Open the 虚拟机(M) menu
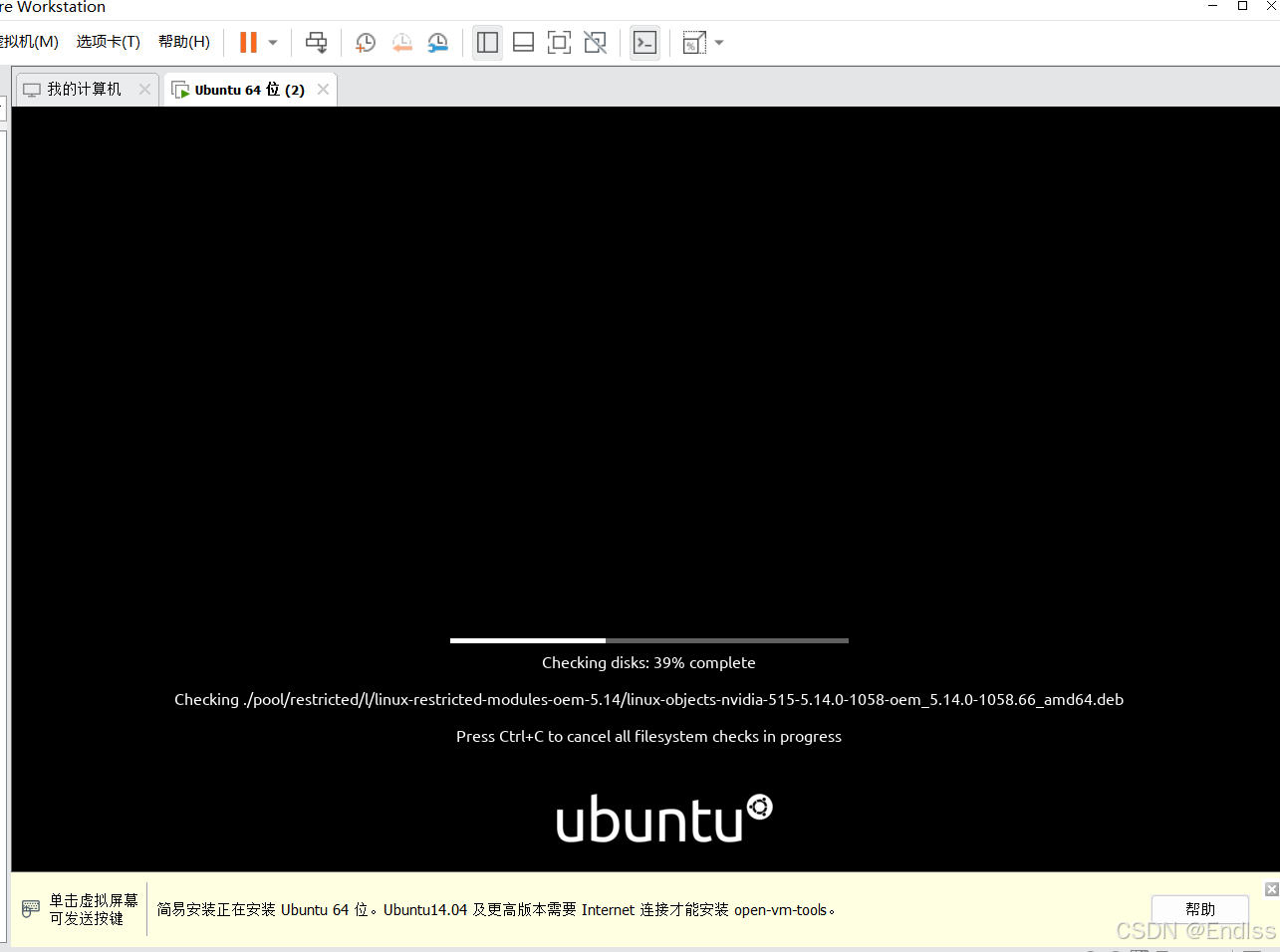 tap(29, 42)
